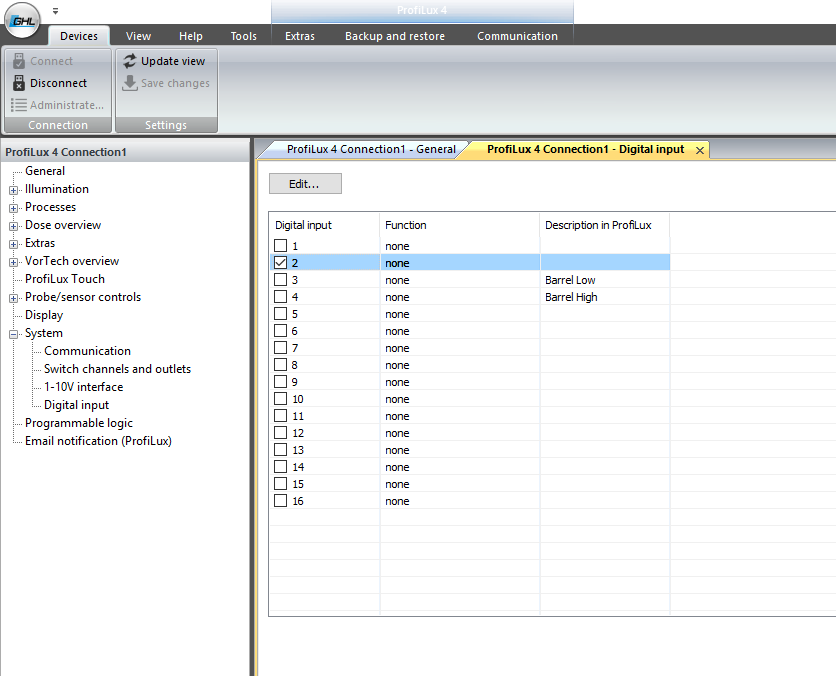Open the Help ribbon tab
The height and width of the screenshot is (676, 836).
190,36
